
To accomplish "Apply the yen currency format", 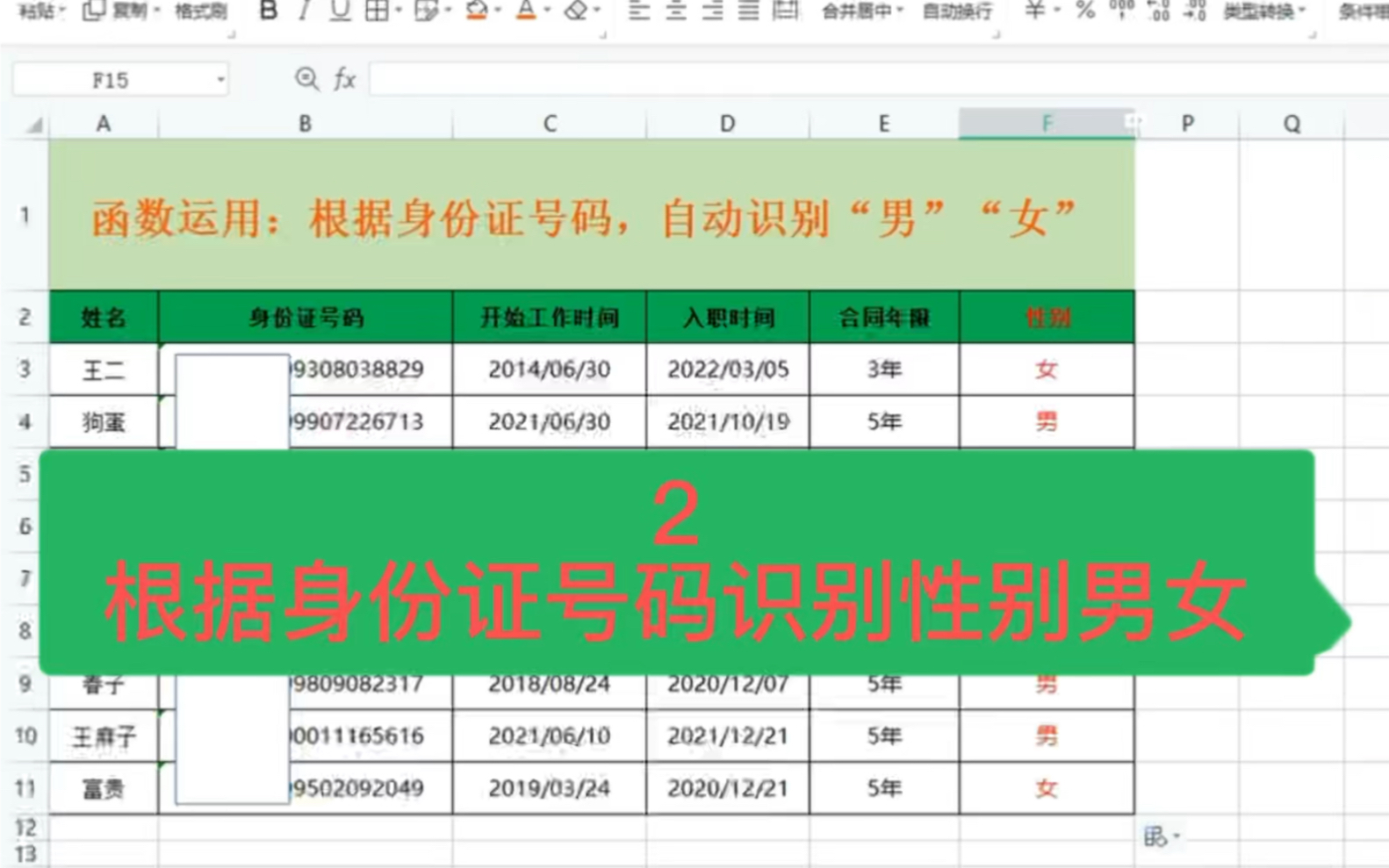I will [1035, 11].
